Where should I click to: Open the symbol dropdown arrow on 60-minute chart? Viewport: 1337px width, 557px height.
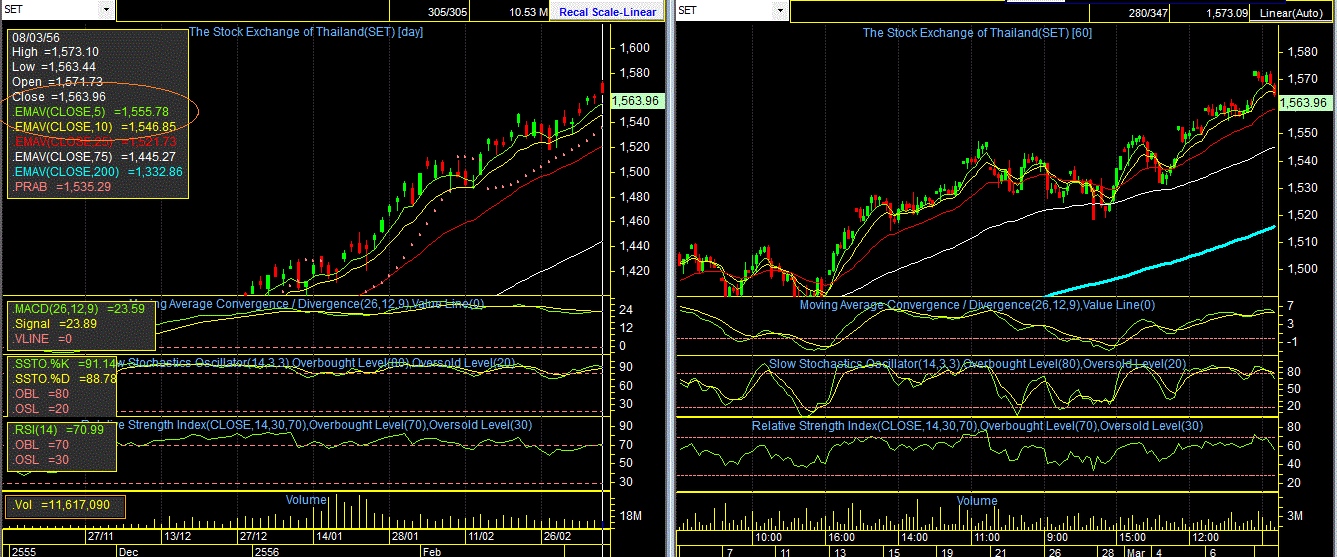click(x=780, y=9)
